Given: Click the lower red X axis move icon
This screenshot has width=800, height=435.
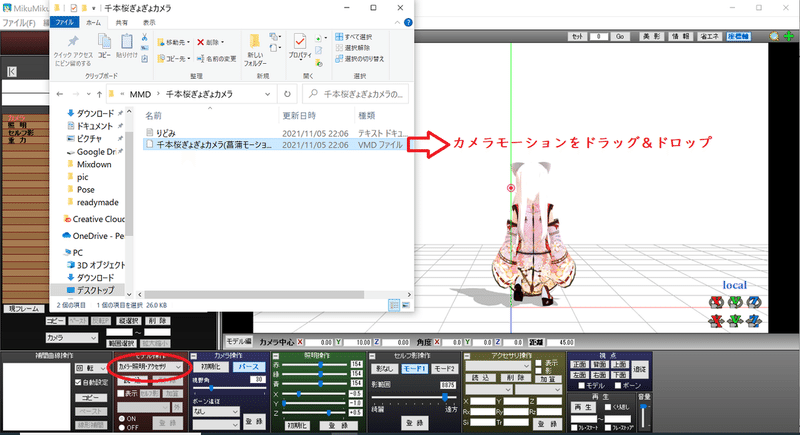Looking at the screenshot, I should tap(716, 321).
